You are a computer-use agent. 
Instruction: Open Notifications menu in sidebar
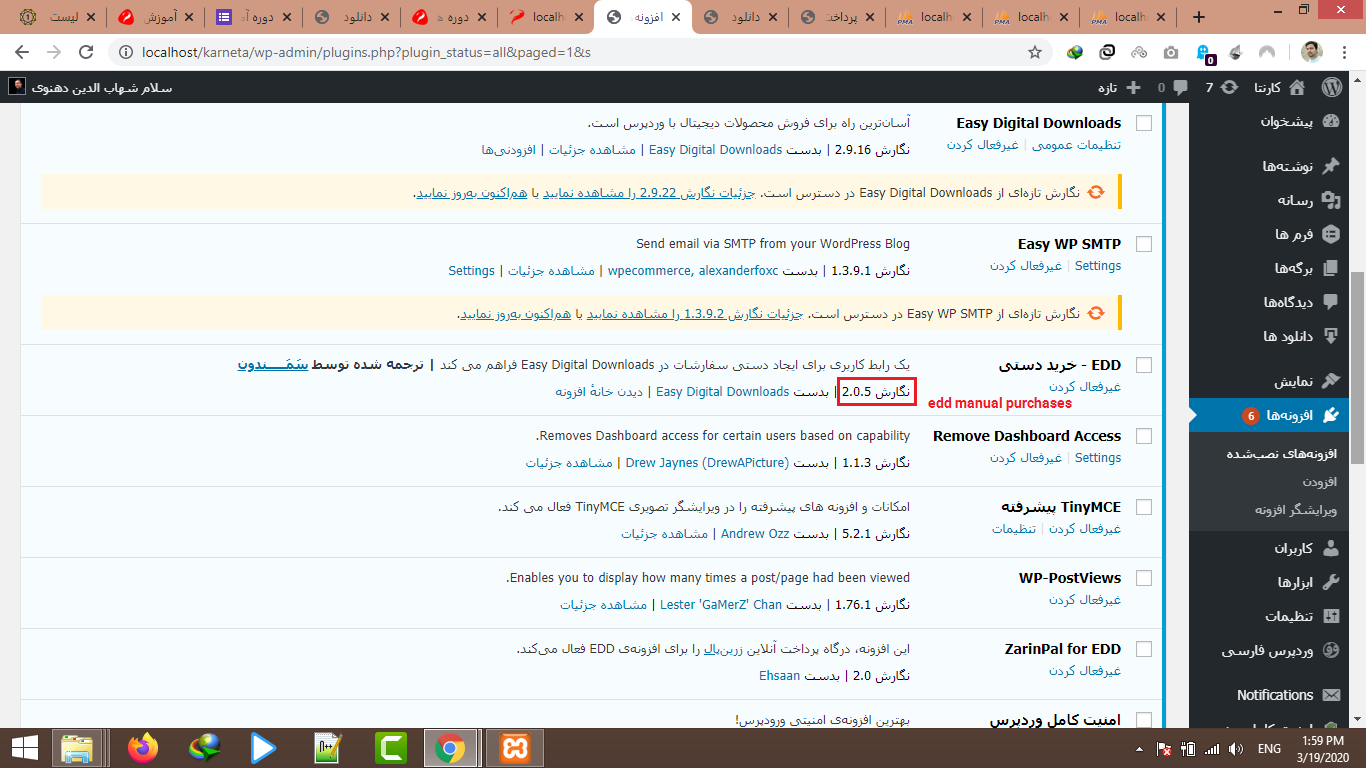pos(1277,695)
